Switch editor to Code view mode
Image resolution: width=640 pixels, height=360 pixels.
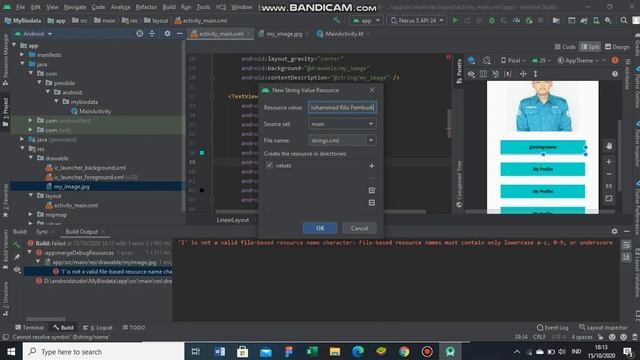tap(565, 47)
